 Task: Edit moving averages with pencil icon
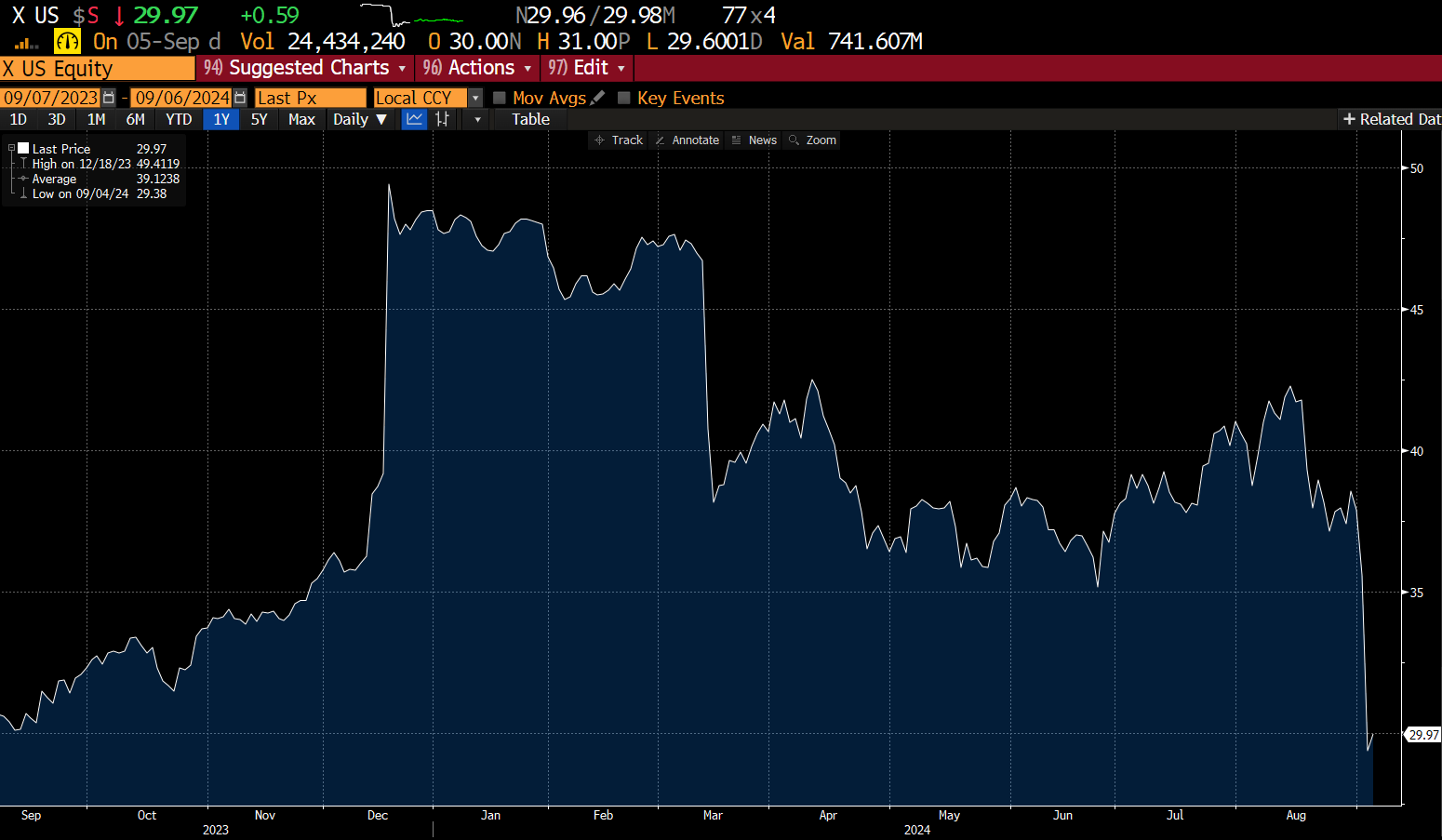(x=597, y=98)
